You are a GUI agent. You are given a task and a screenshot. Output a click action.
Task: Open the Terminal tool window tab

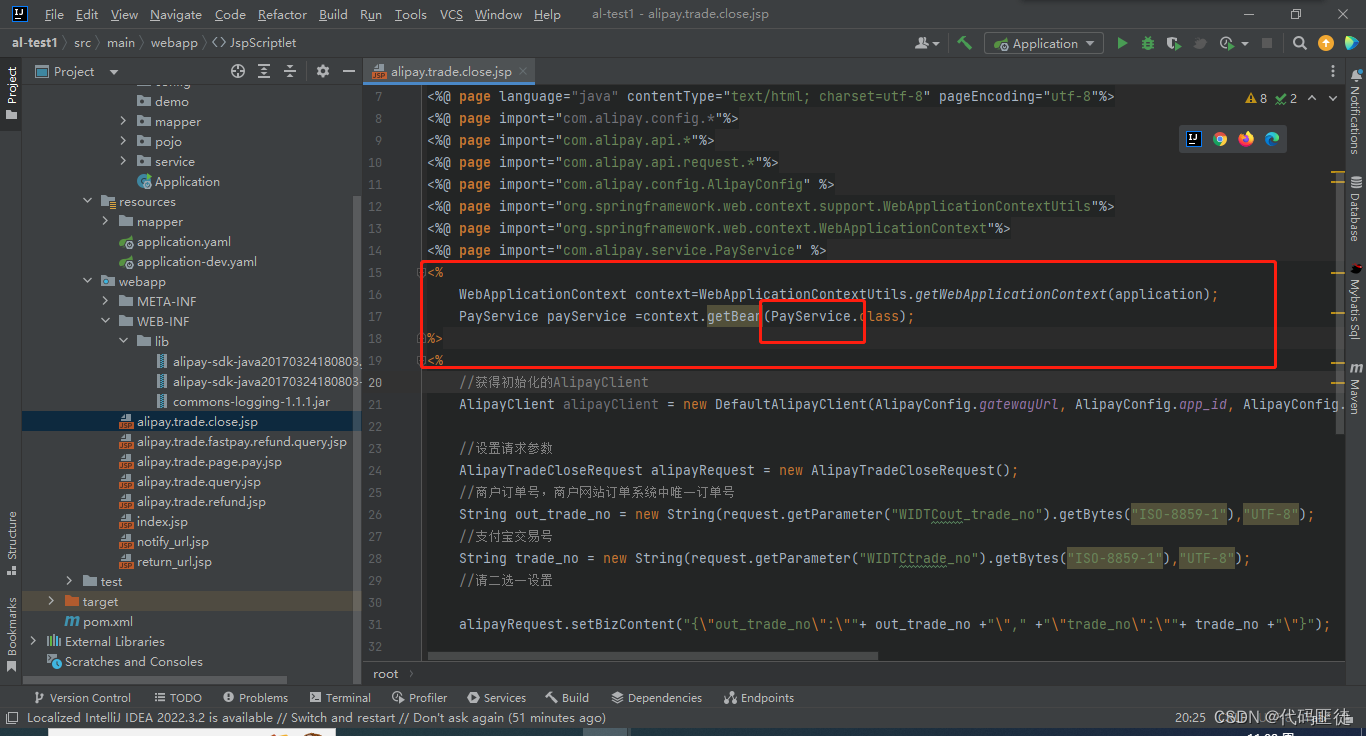[340, 697]
